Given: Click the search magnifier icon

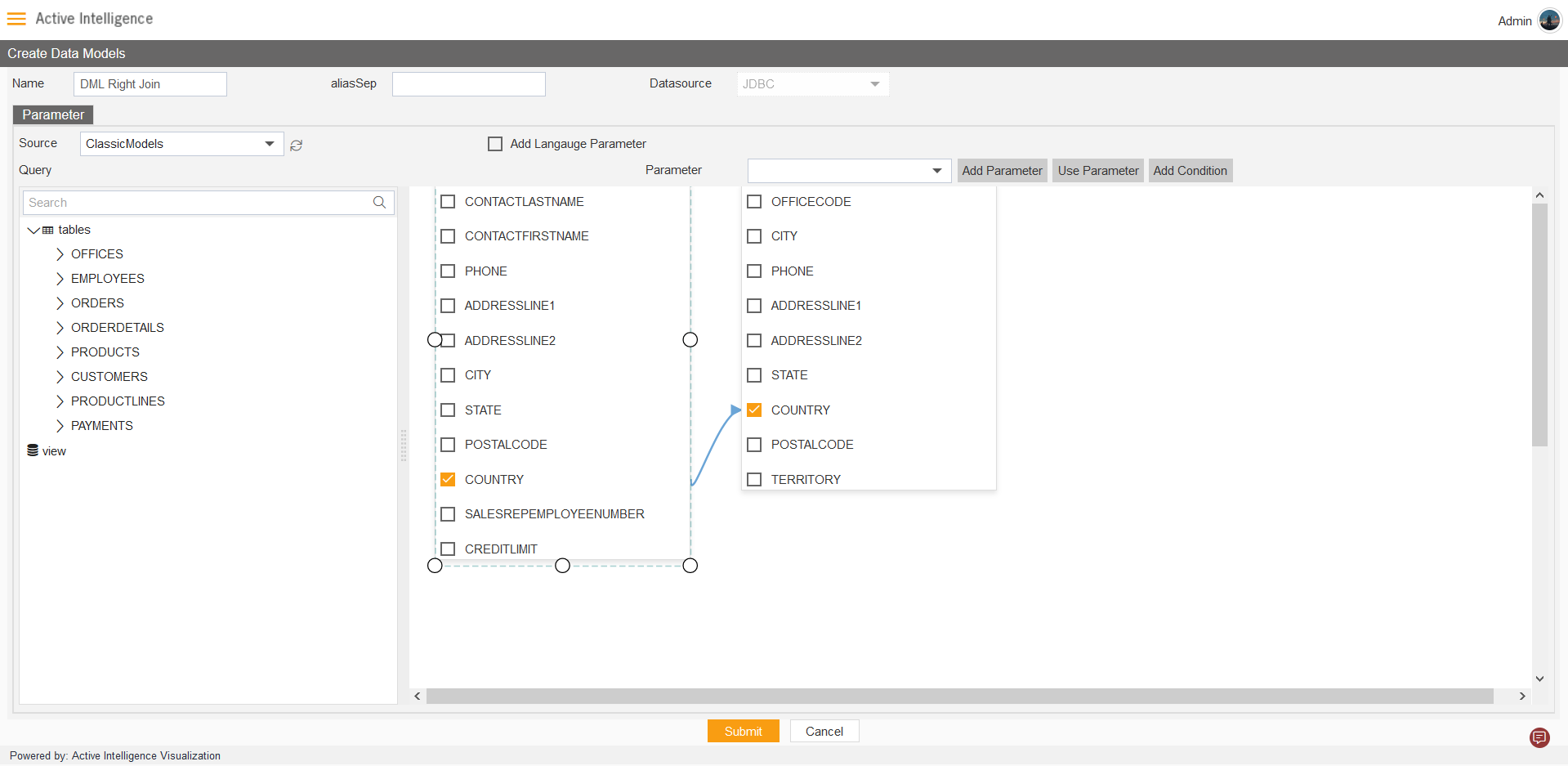Looking at the screenshot, I should (379, 203).
